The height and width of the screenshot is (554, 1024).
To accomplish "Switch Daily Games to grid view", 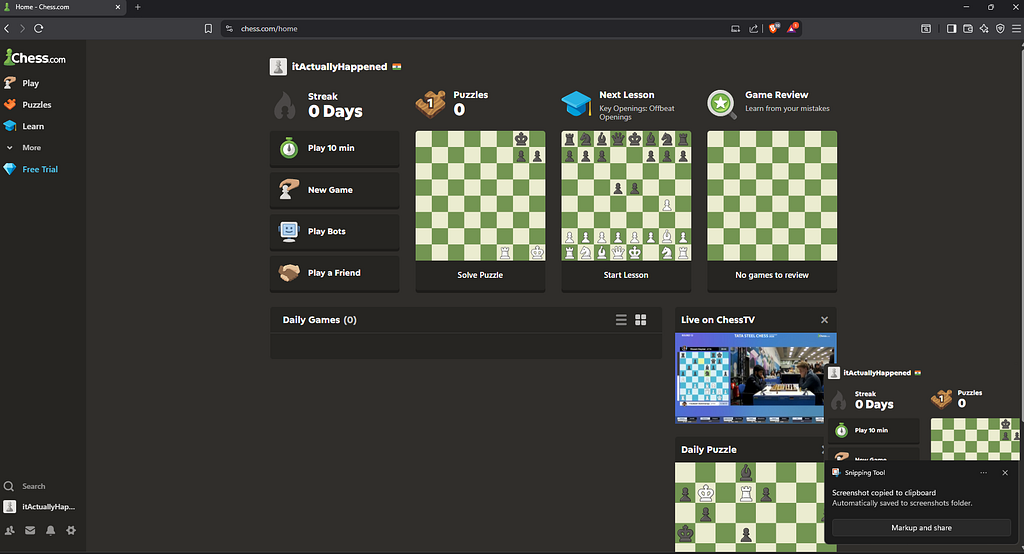I will (x=641, y=320).
